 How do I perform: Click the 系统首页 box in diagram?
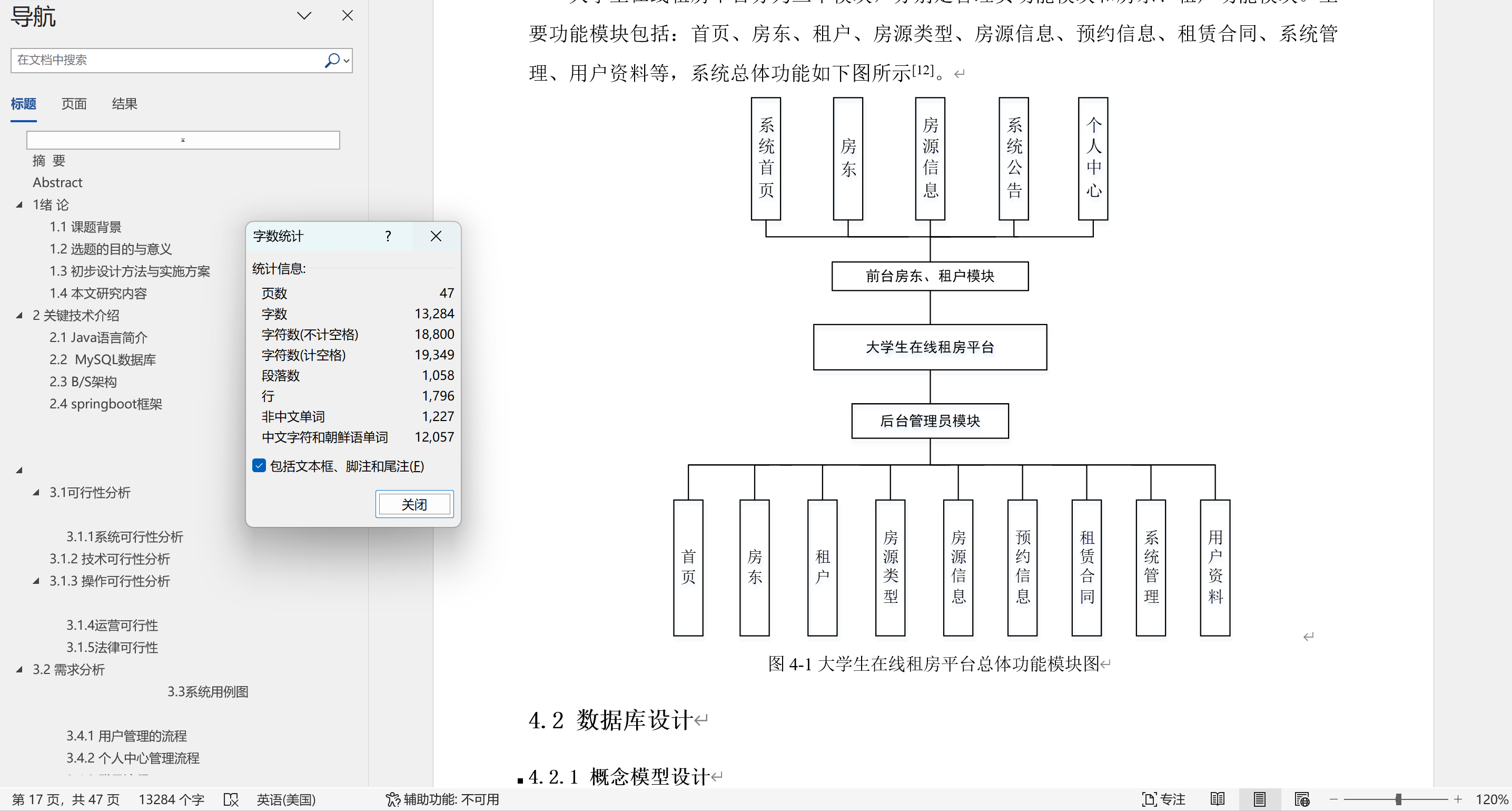point(766,159)
